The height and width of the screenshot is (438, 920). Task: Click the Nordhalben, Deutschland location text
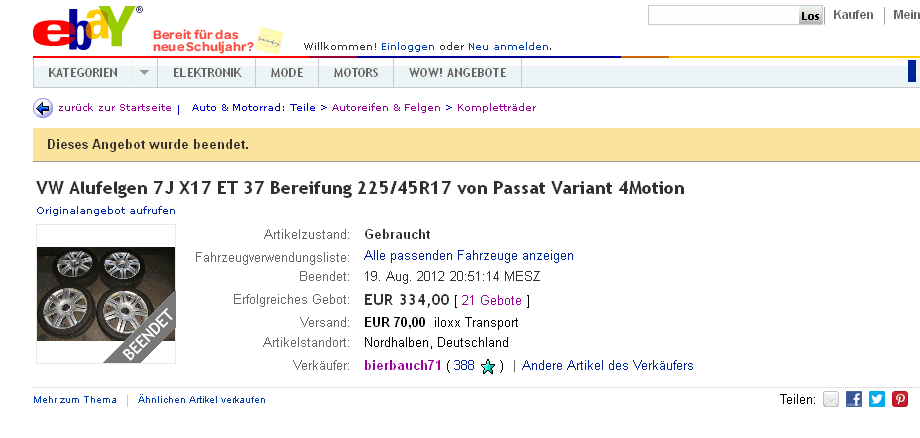437,342
